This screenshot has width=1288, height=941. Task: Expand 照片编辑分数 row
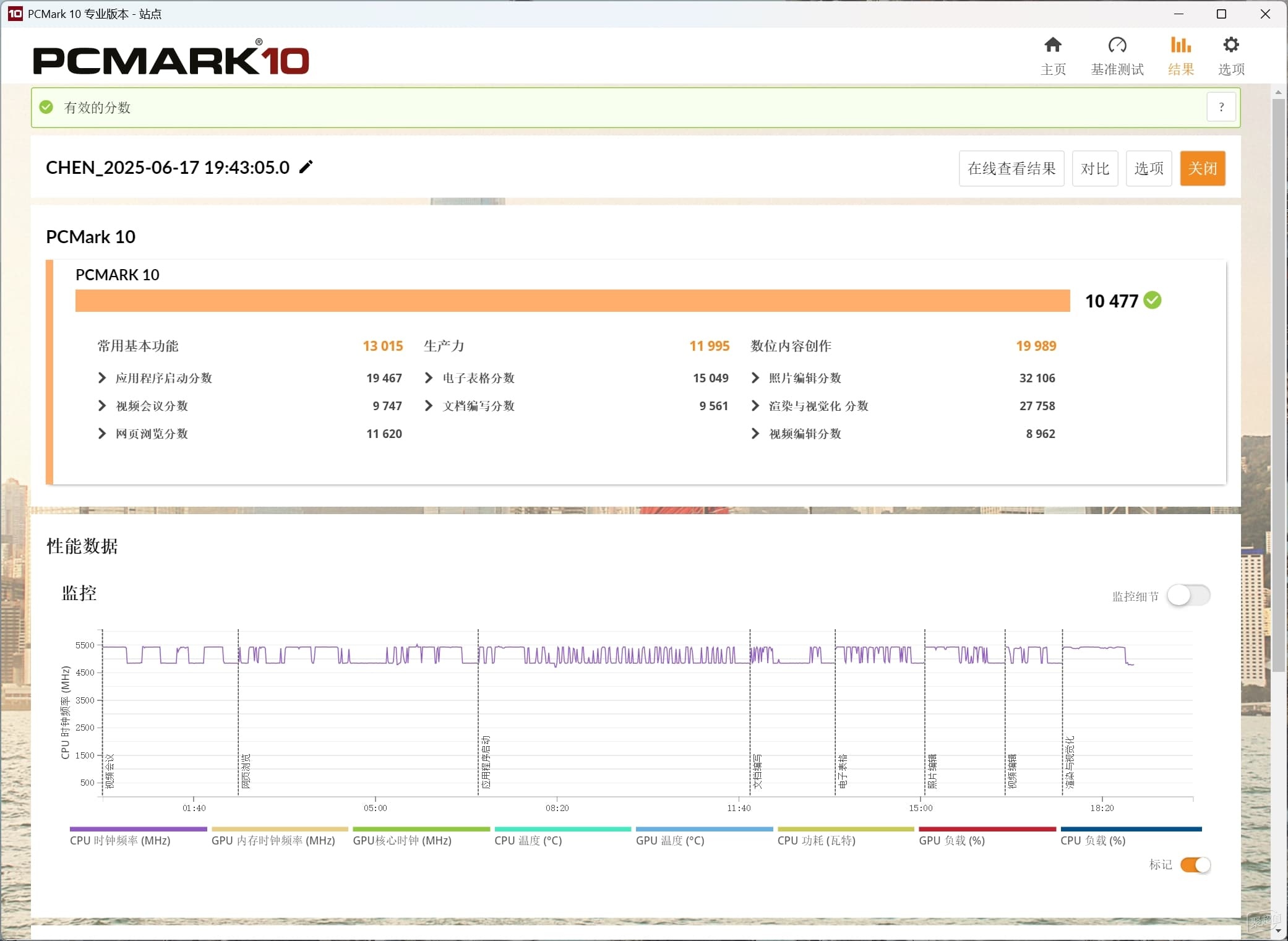[755, 378]
